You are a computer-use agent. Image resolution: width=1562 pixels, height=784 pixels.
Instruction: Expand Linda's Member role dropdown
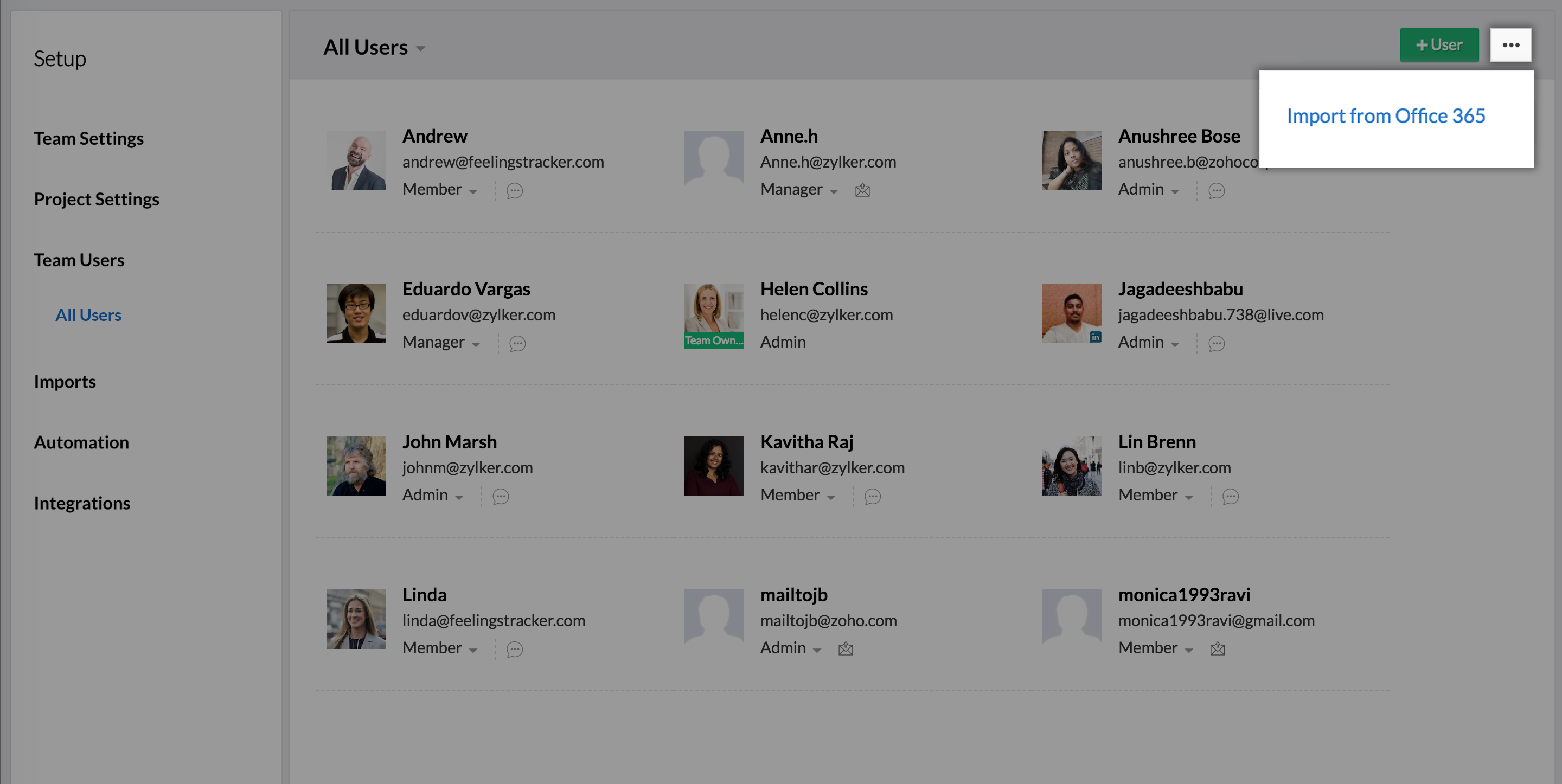(440, 648)
